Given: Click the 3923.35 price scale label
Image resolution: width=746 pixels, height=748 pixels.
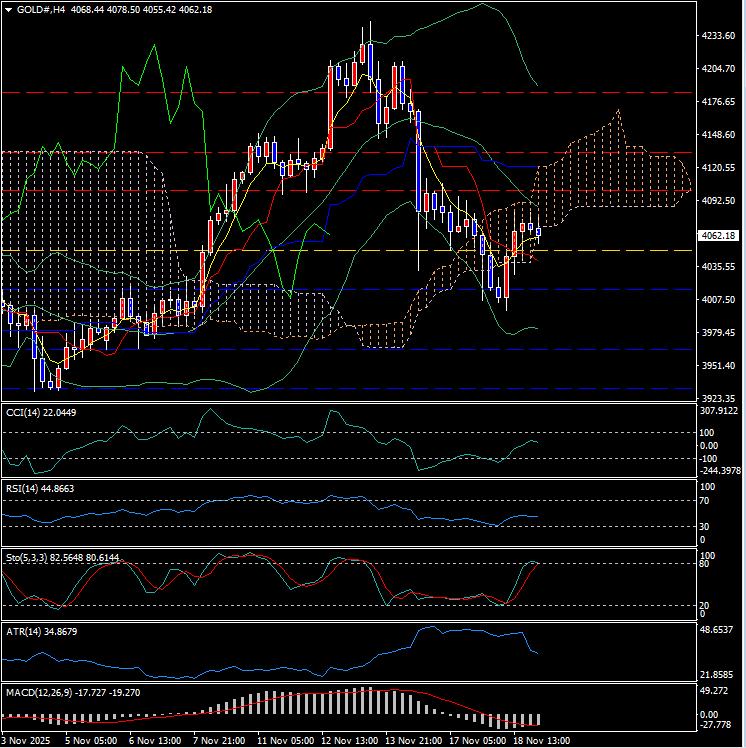Looking at the screenshot, I should point(719,398).
